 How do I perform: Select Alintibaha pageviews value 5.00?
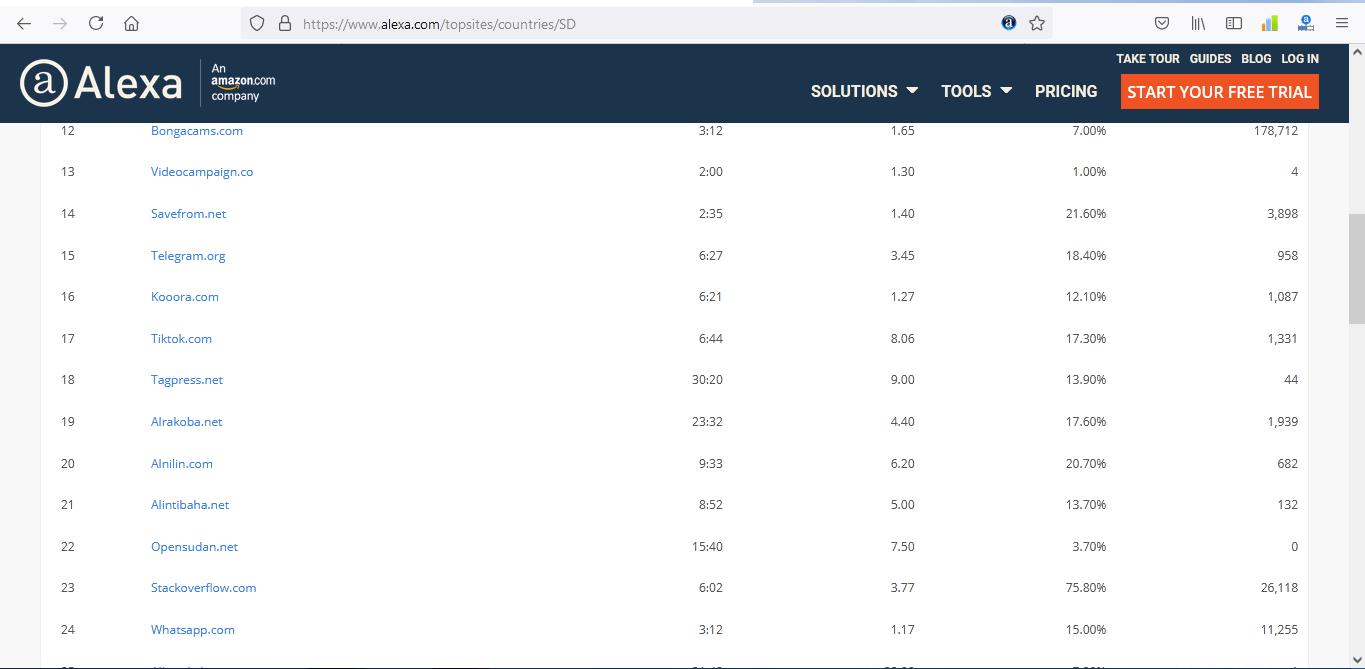[x=902, y=505]
